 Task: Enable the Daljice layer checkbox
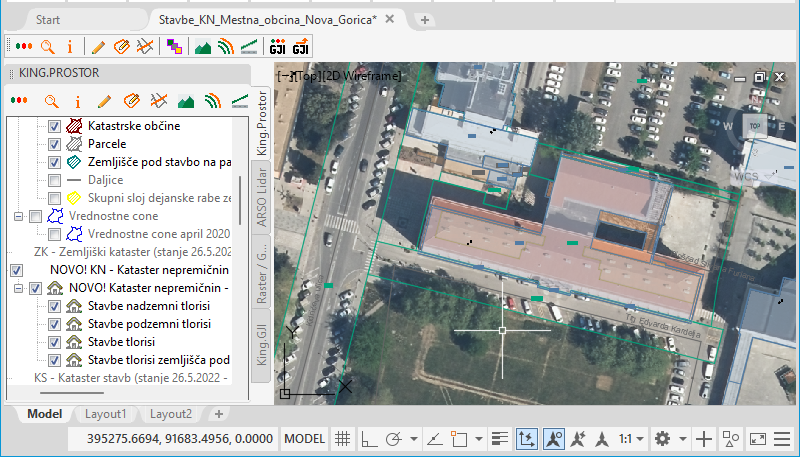(x=55, y=180)
